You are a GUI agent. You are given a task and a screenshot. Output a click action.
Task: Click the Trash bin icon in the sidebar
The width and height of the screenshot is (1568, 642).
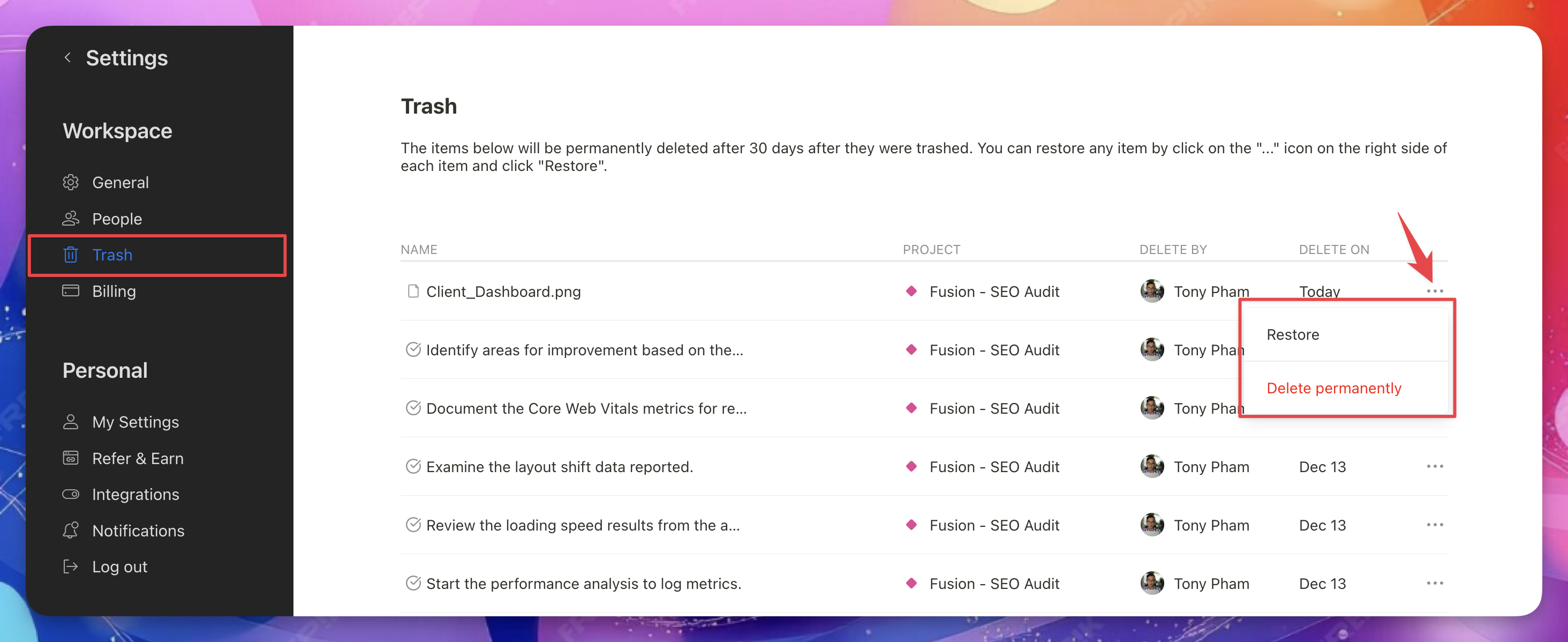pos(71,255)
